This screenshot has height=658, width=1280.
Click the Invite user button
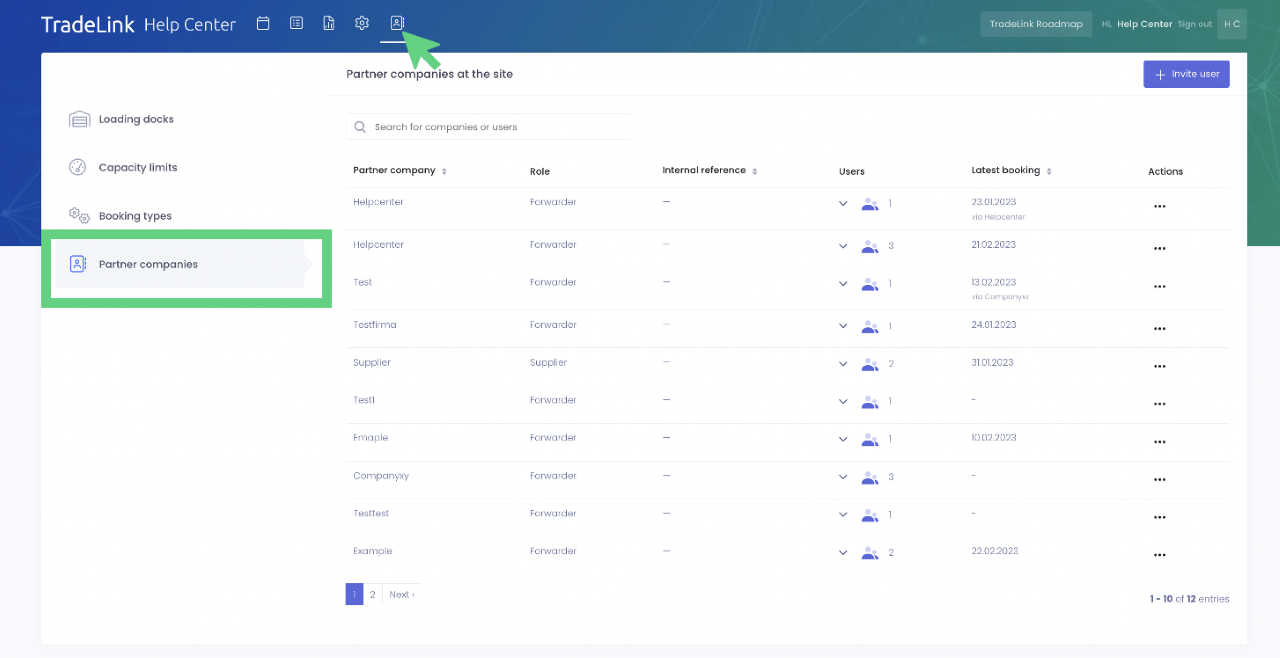[x=1186, y=74]
